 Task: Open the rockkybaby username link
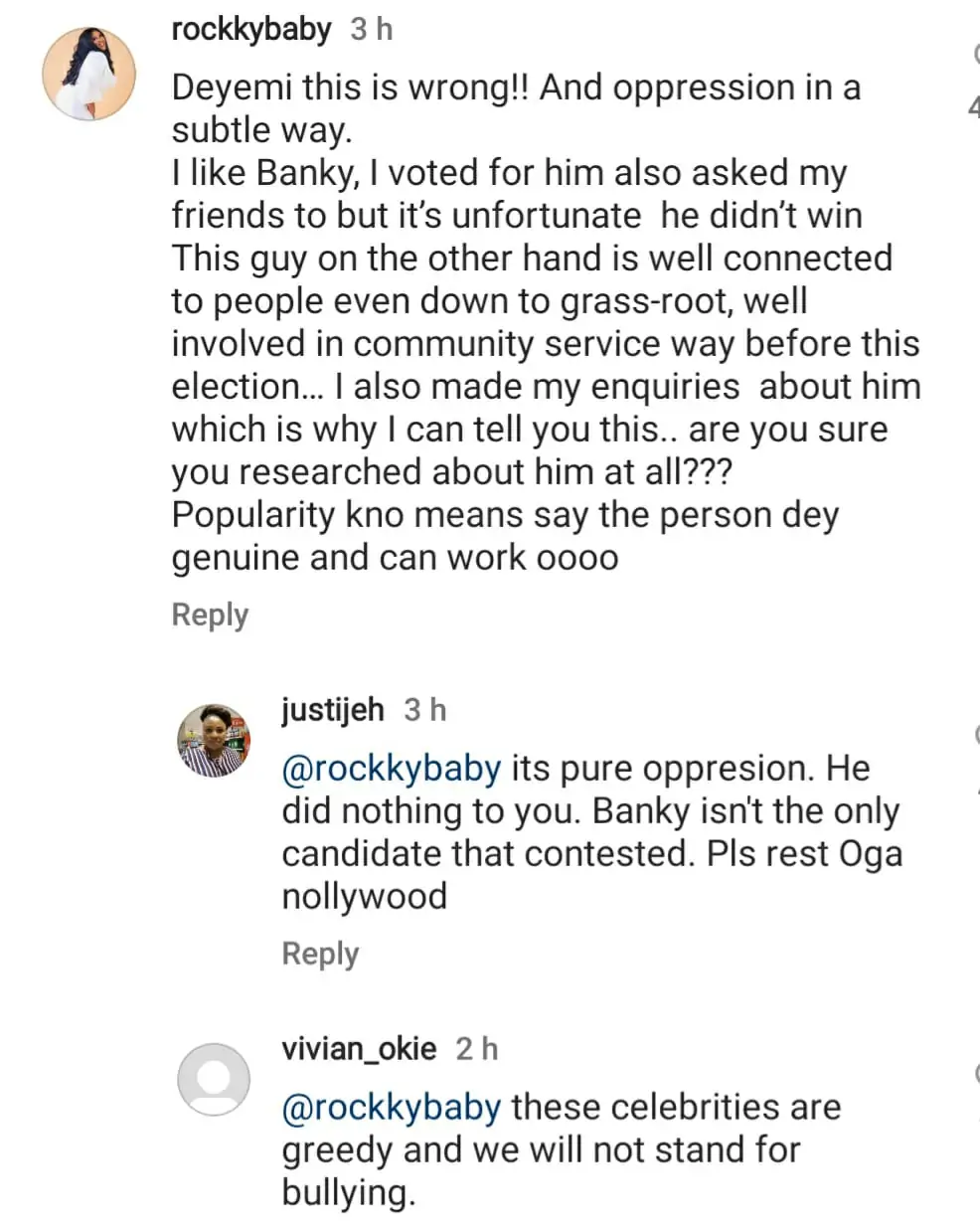click(250, 30)
